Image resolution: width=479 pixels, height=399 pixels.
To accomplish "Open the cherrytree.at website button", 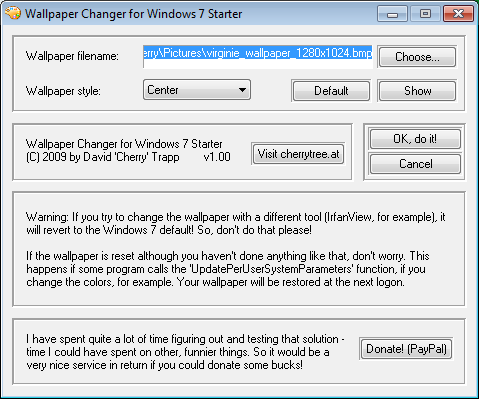I will point(298,154).
